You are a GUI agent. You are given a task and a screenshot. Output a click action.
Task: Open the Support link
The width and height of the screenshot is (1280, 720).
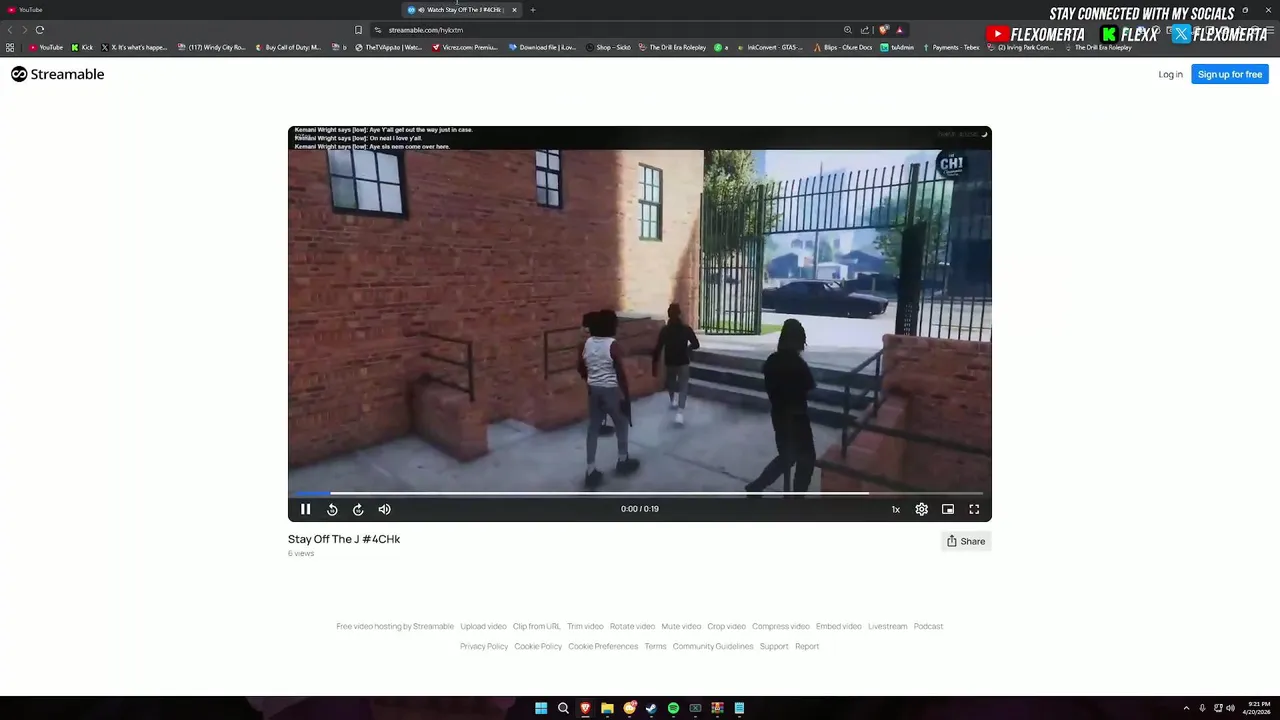pyautogui.click(x=774, y=646)
